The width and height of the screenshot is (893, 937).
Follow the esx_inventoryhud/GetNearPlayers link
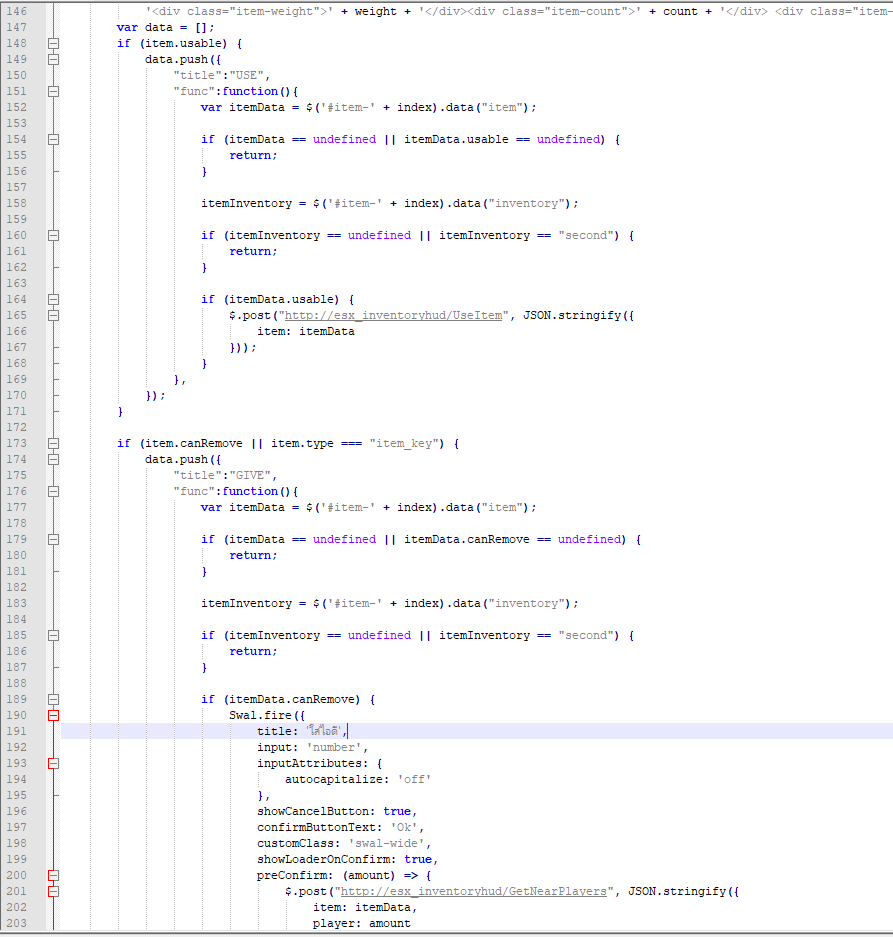pyautogui.click(x=473, y=892)
